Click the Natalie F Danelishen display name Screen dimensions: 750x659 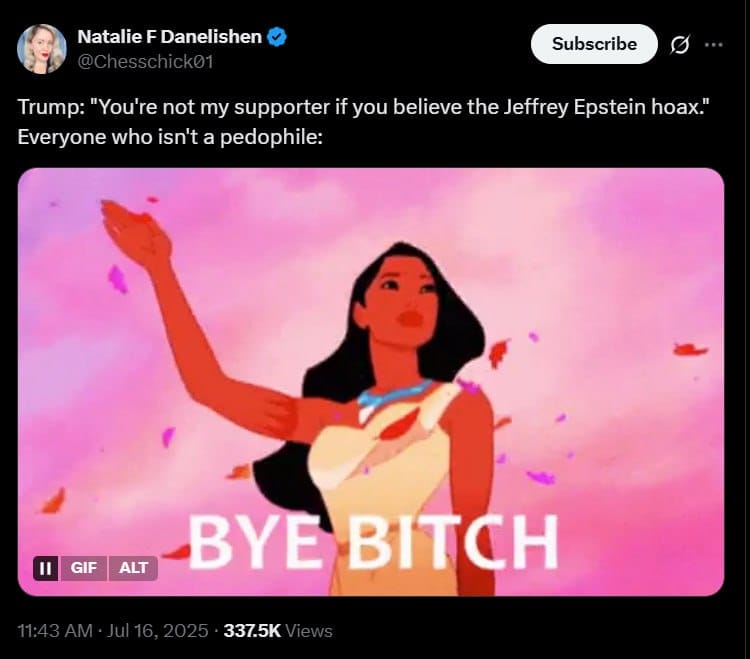169,37
